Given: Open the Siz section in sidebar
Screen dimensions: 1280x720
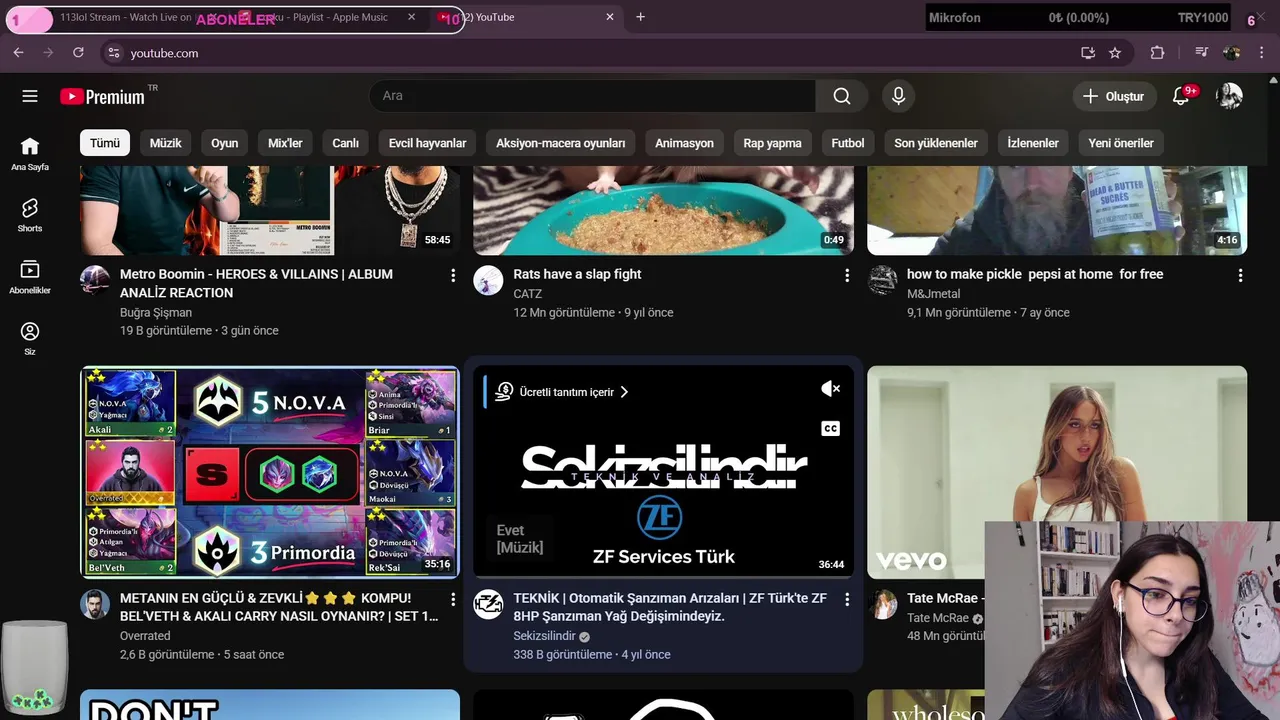Looking at the screenshot, I should click(30, 338).
